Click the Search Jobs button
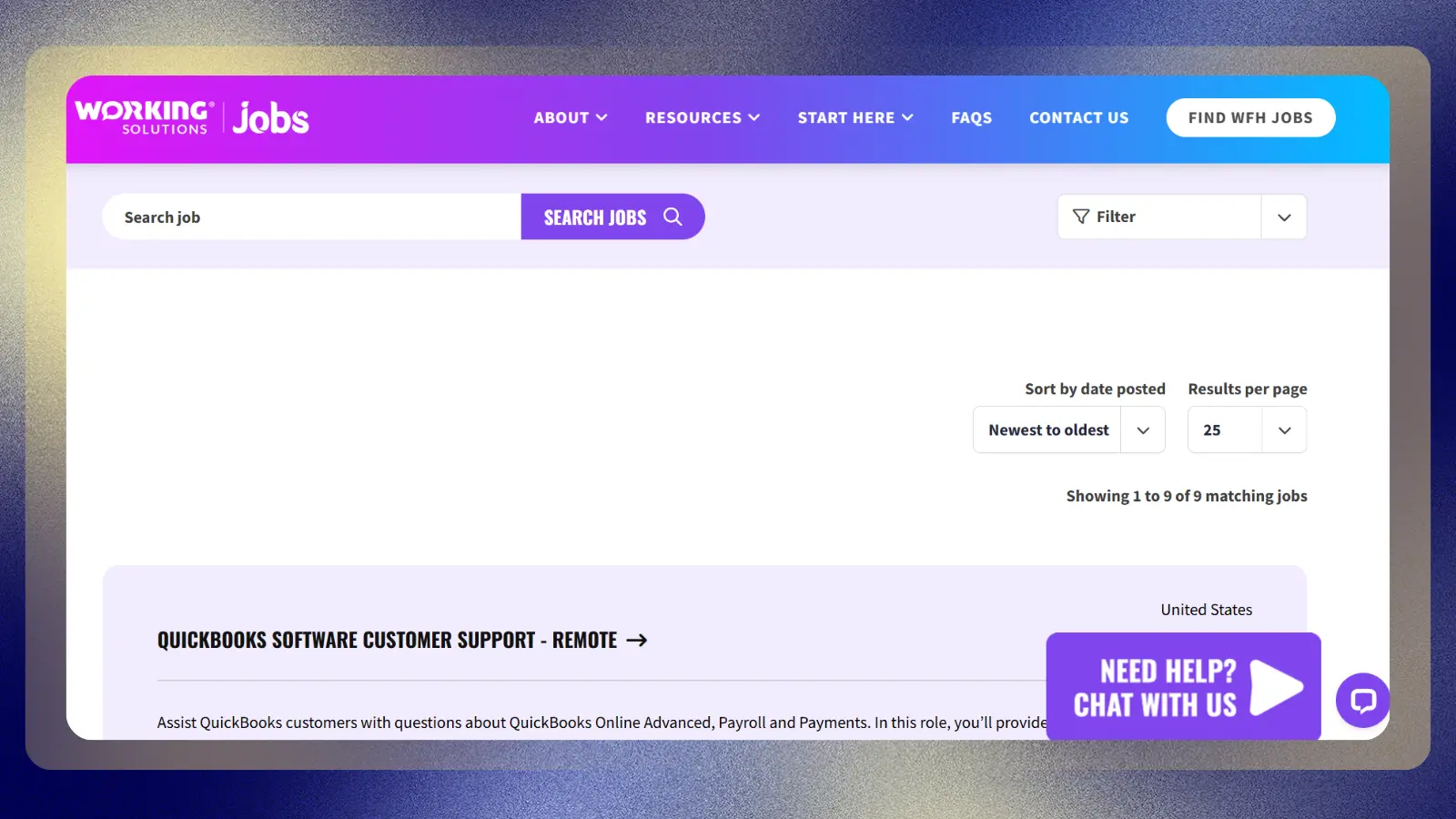The height and width of the screenshot is (819, 1456). click(x=612, y=217)
